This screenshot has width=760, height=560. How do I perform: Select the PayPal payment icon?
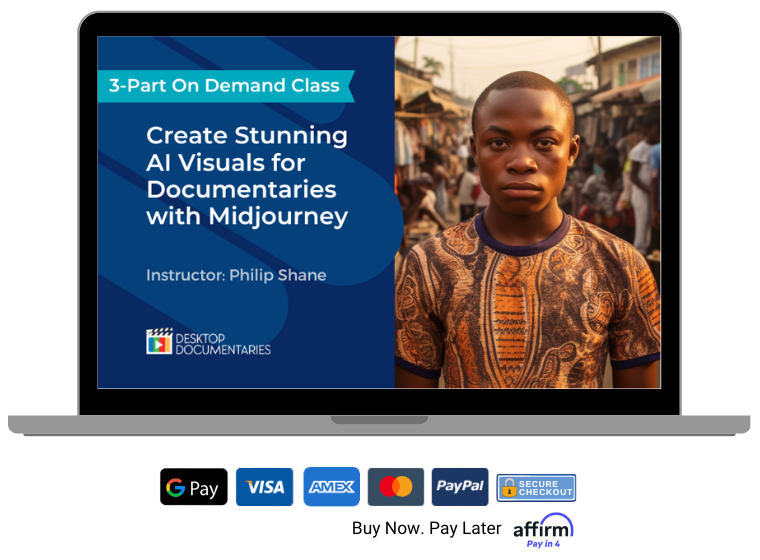click(x=460, y=487)
